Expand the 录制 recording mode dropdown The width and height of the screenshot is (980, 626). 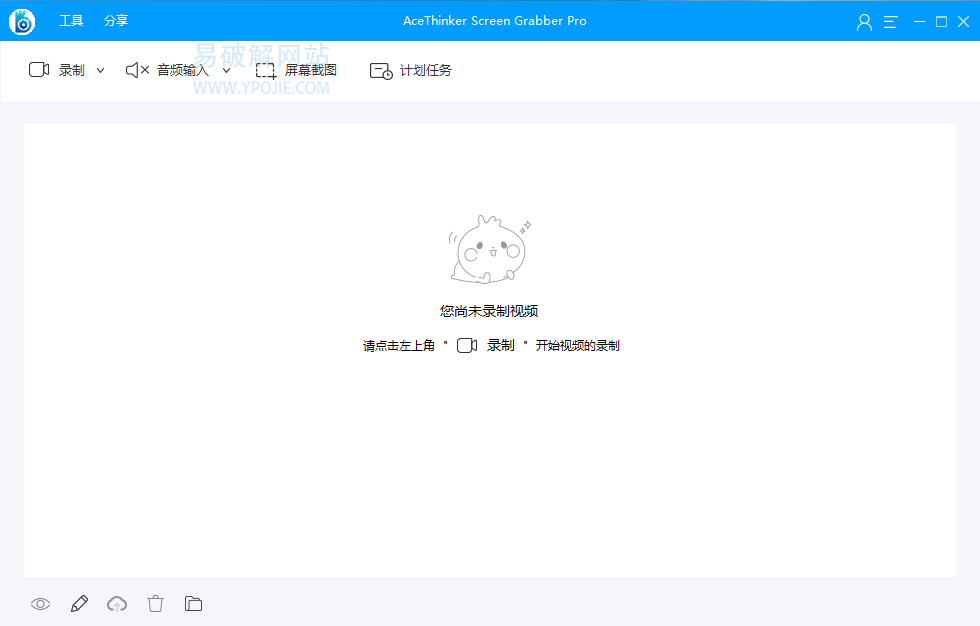tap(100, 70)
